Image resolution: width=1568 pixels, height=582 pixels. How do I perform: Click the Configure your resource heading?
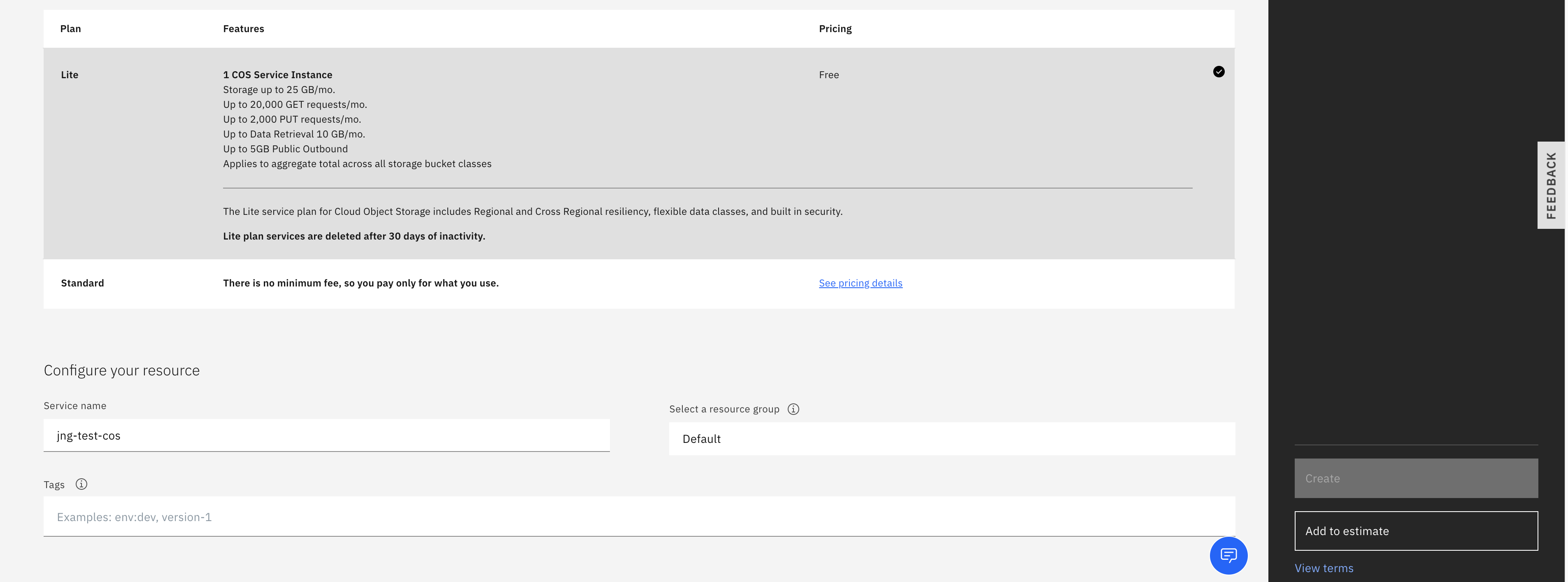(122, 370)
